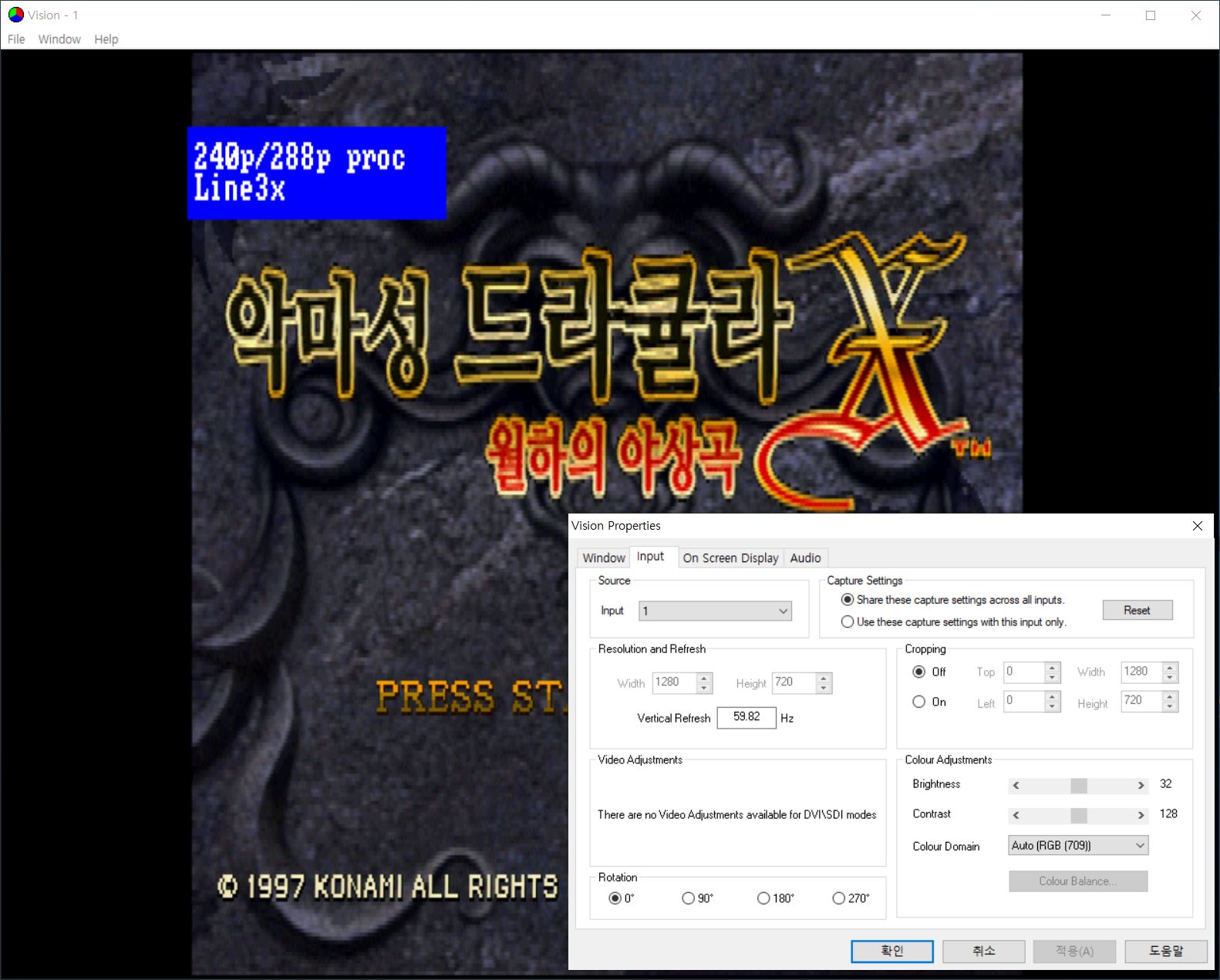
Task: Select Cropping On radio button
Action: 919,702
